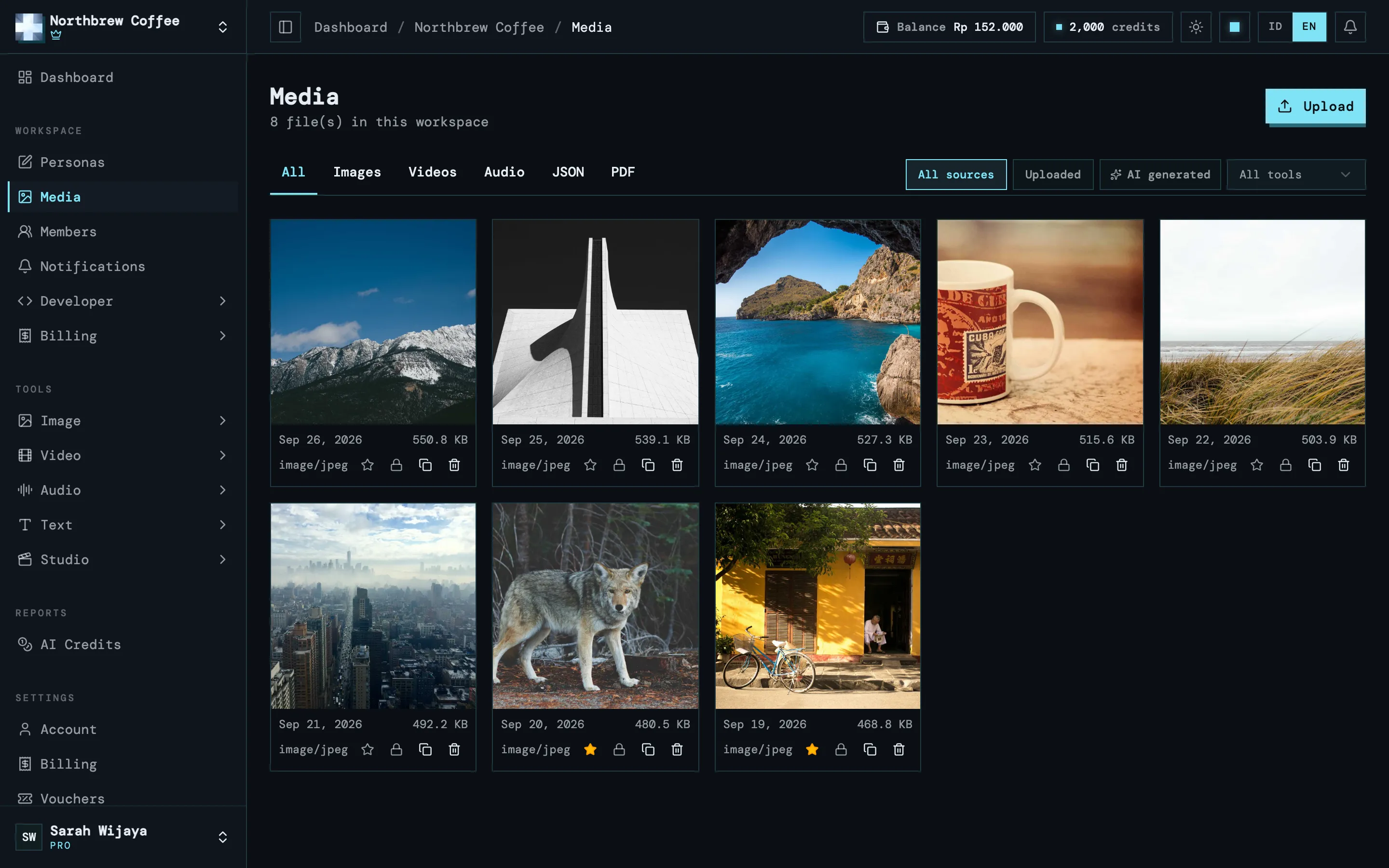Go to Northbrew Coffee breadcrumb link
The height and width of the screenshot is (868, 1389).
coord(479,27)
